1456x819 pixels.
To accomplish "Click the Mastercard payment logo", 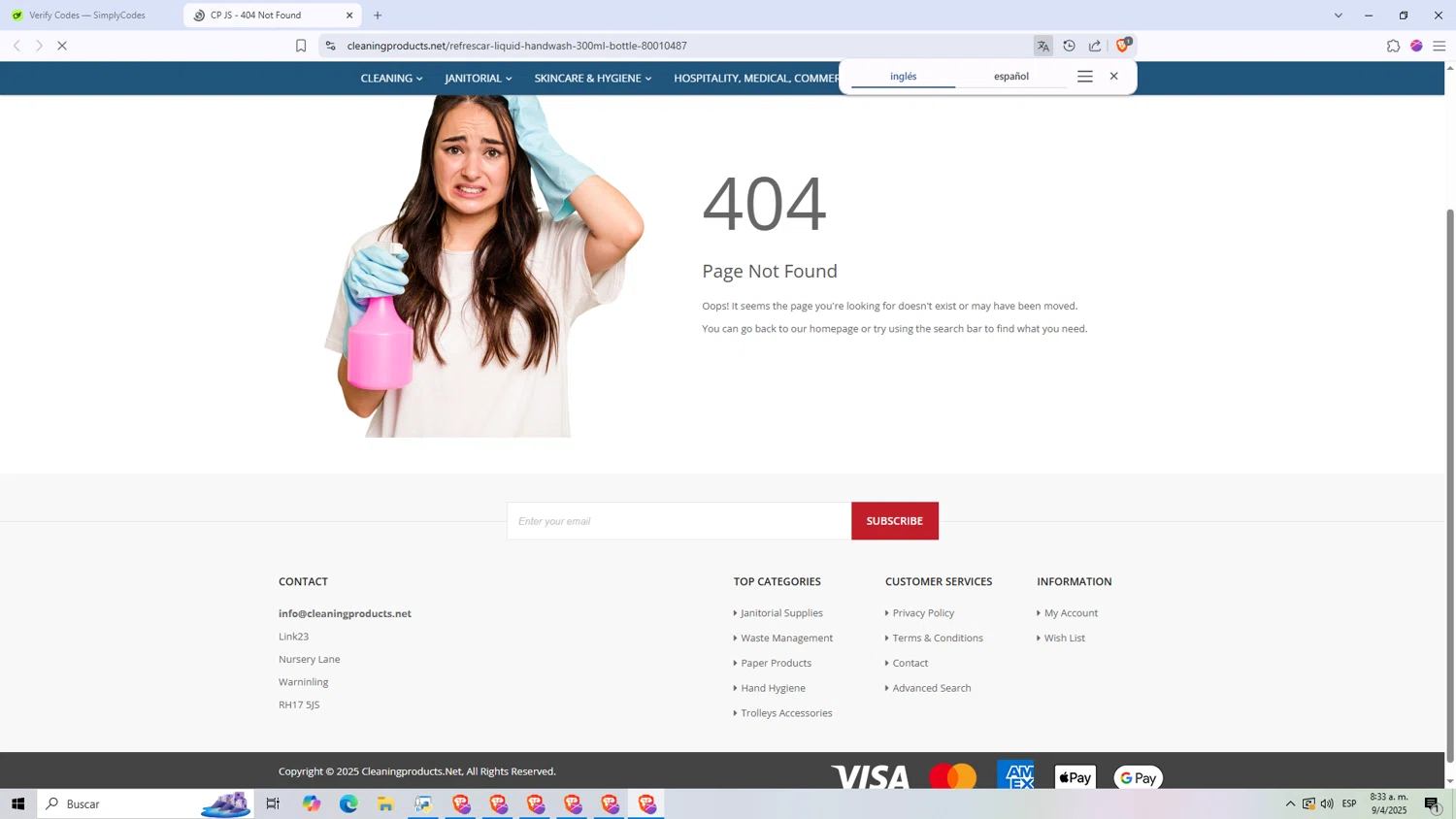I will pyautogui.click(x=953, y=776).
